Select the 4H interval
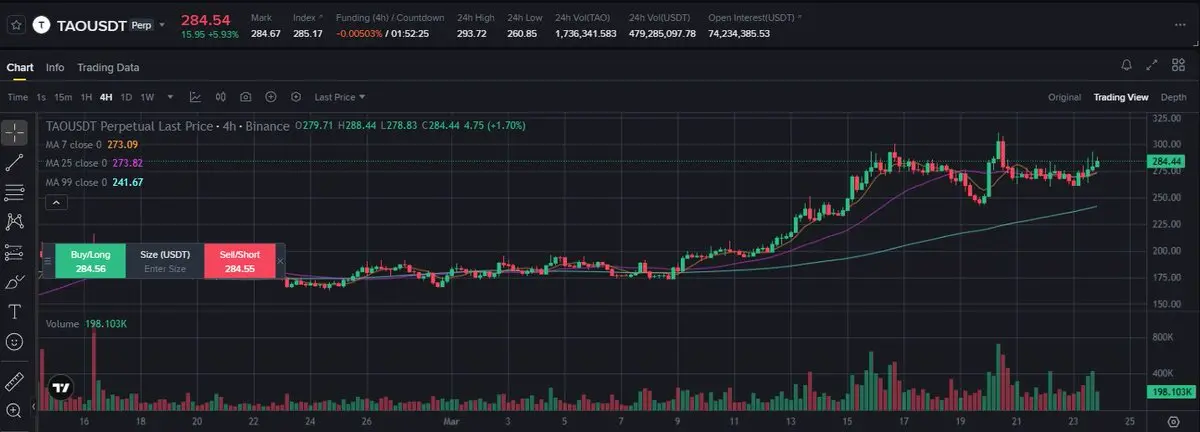This screenshot has width=1200, height=432. click(106, 97)
